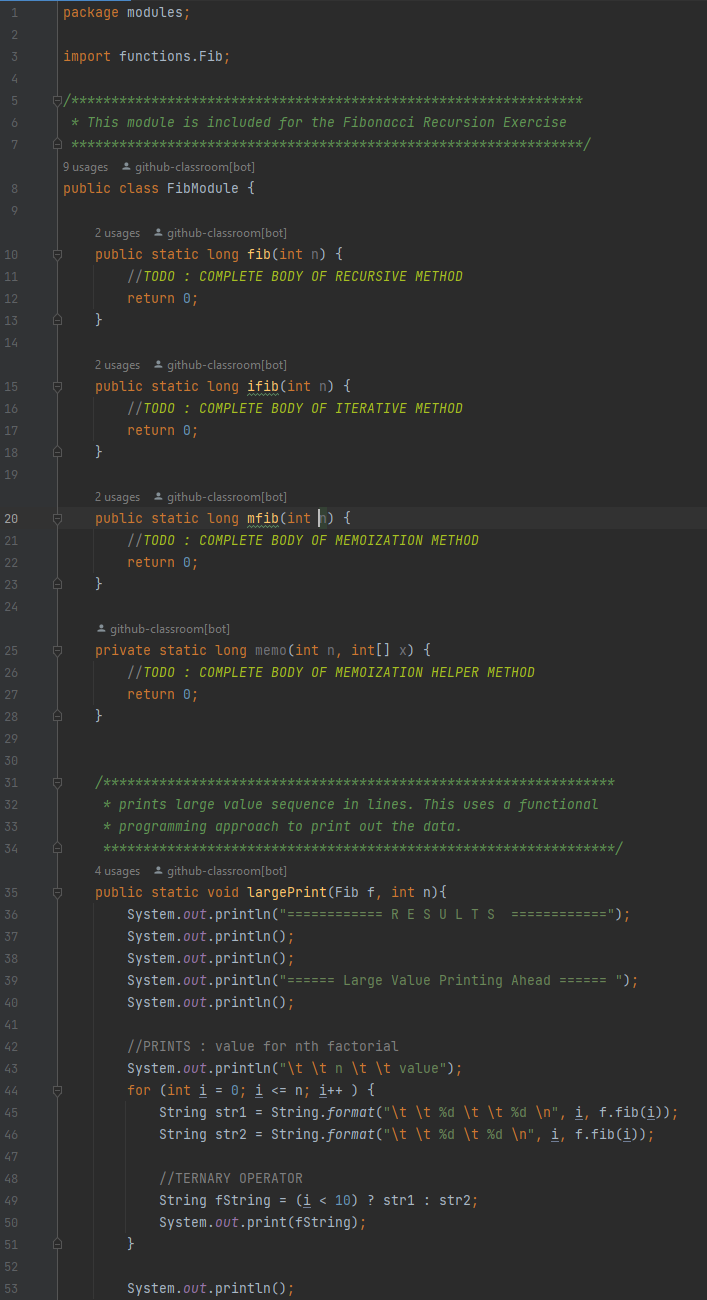The height and width of the screenshot is (1300, 707).
Task: Click the fold end marker on line 34
Action: point(57,848)
